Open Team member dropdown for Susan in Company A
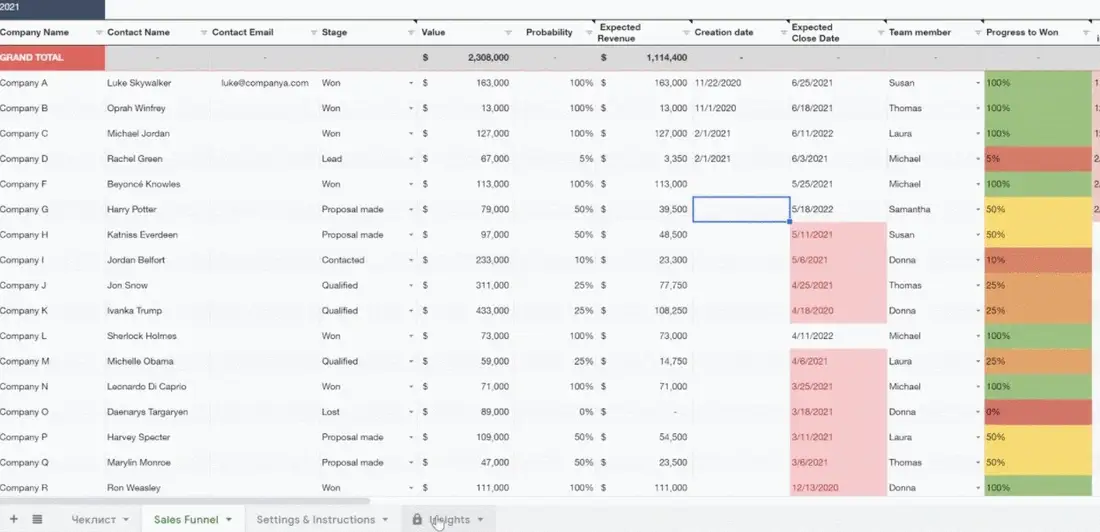 [x=978, y=84]
